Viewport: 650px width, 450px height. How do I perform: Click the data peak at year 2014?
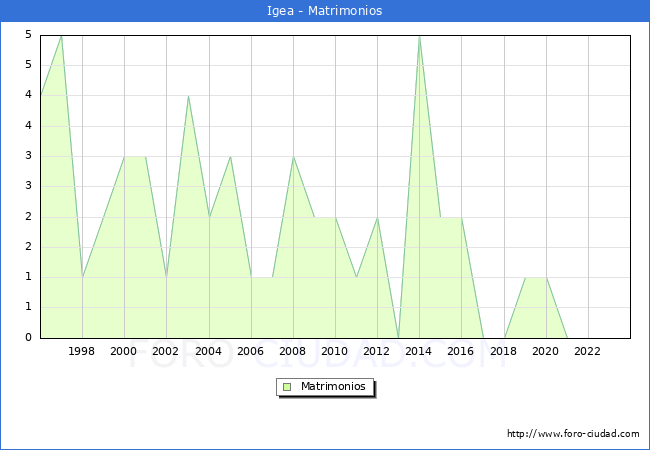pos(419,36)
